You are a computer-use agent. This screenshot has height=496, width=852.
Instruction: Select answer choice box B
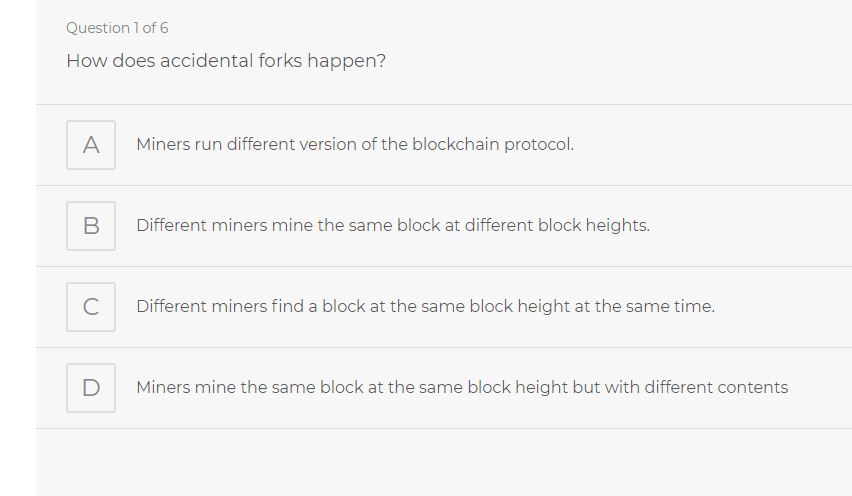pos(91,226)
